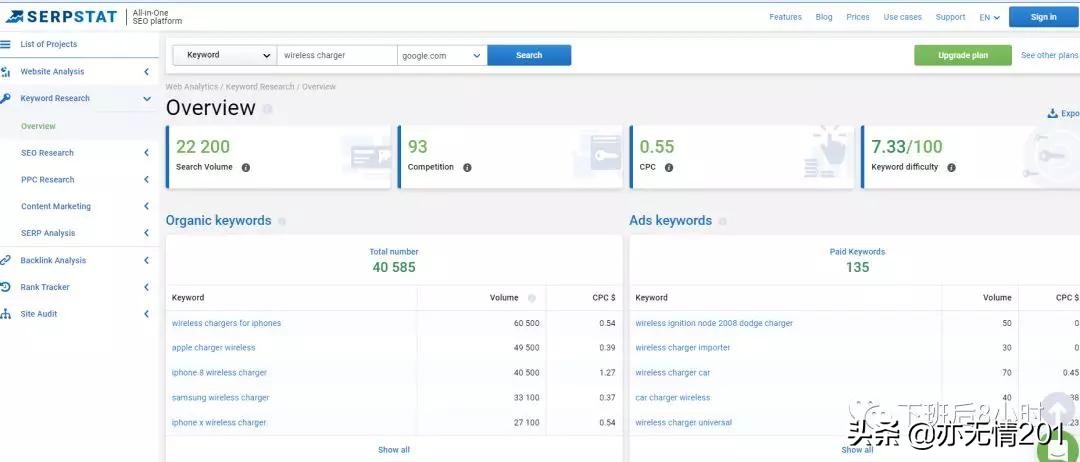Open keyword iphone x wireless charger

[x=219, y=423]
